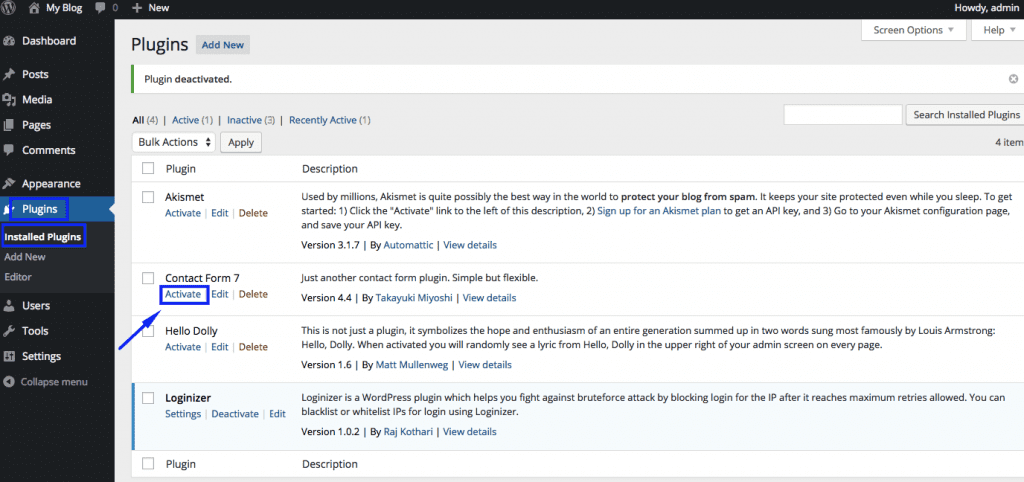Filter plugins by Recently Active
The width and height of the screenshot is (1024, 482).
[x=323, y=120]
